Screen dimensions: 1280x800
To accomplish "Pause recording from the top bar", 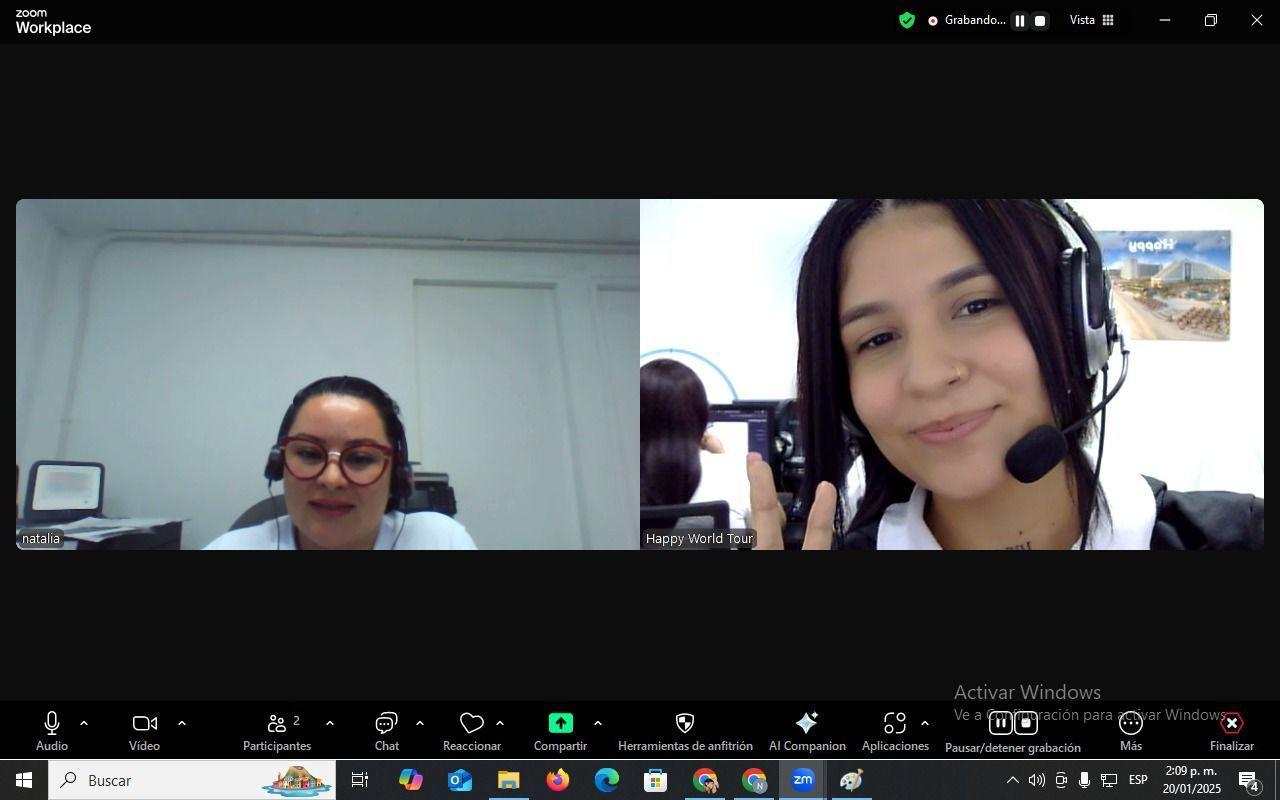I will [x=1020, y=20].
